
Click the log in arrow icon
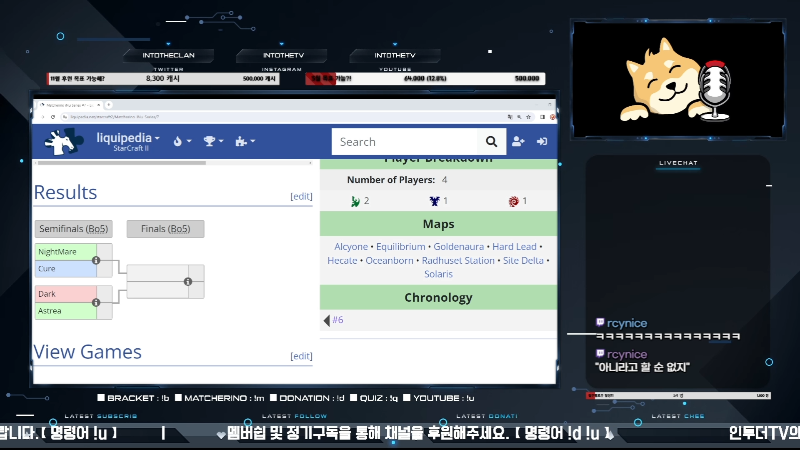coord(542,141)
